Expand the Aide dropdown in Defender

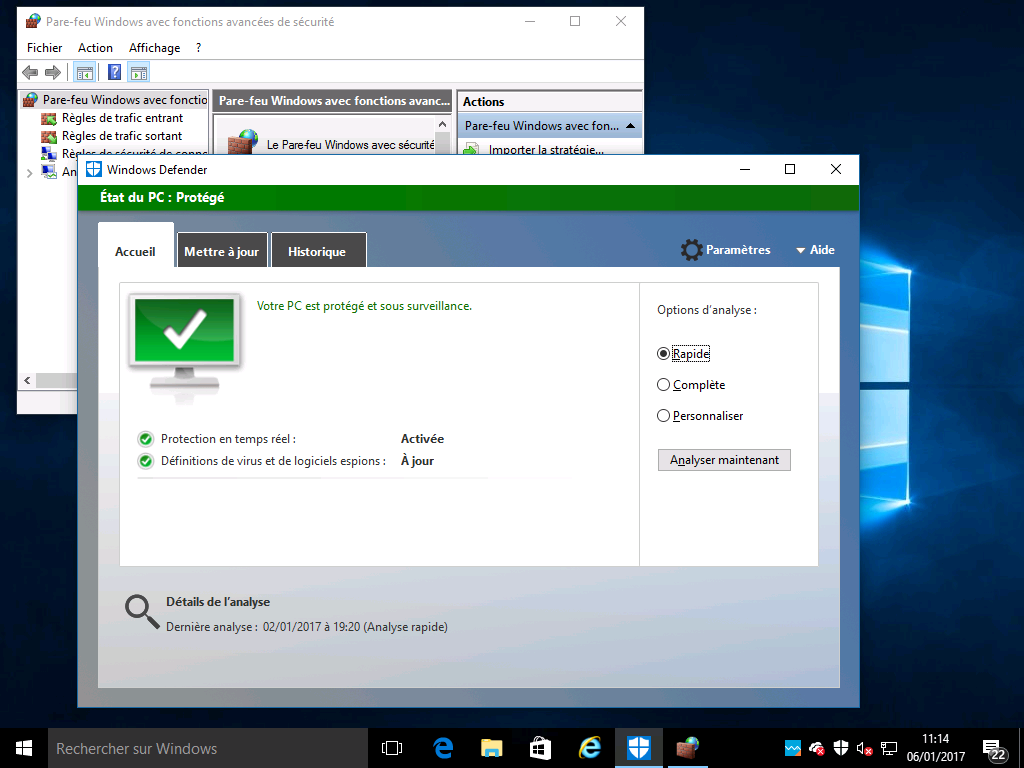[815, 250]
